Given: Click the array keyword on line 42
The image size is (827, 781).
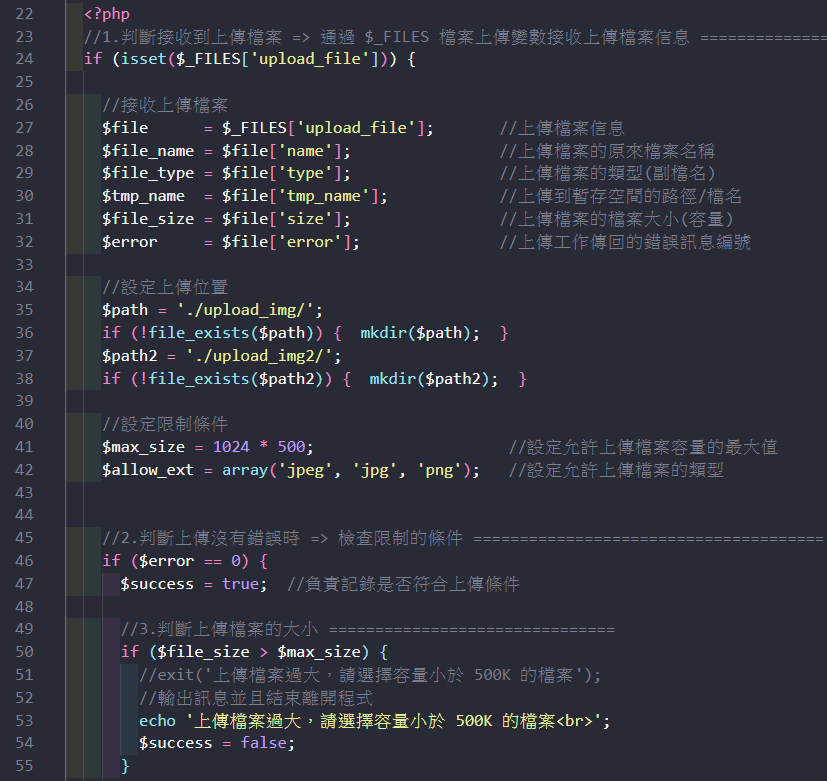Looking at the screenshot, I should pos(244,470).
